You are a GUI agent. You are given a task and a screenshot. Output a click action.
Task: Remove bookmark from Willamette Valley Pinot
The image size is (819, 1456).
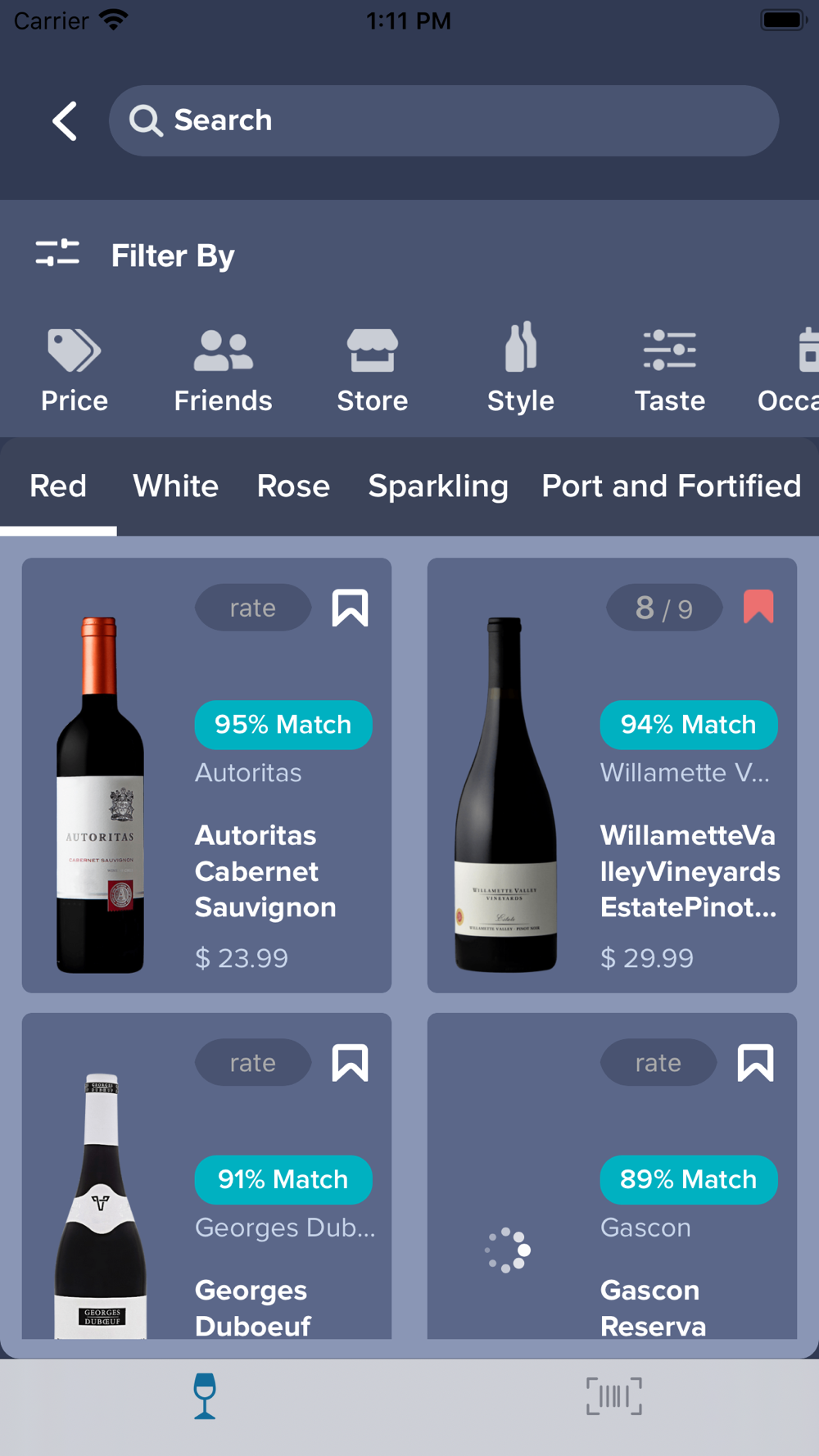(x=758, y=608)
